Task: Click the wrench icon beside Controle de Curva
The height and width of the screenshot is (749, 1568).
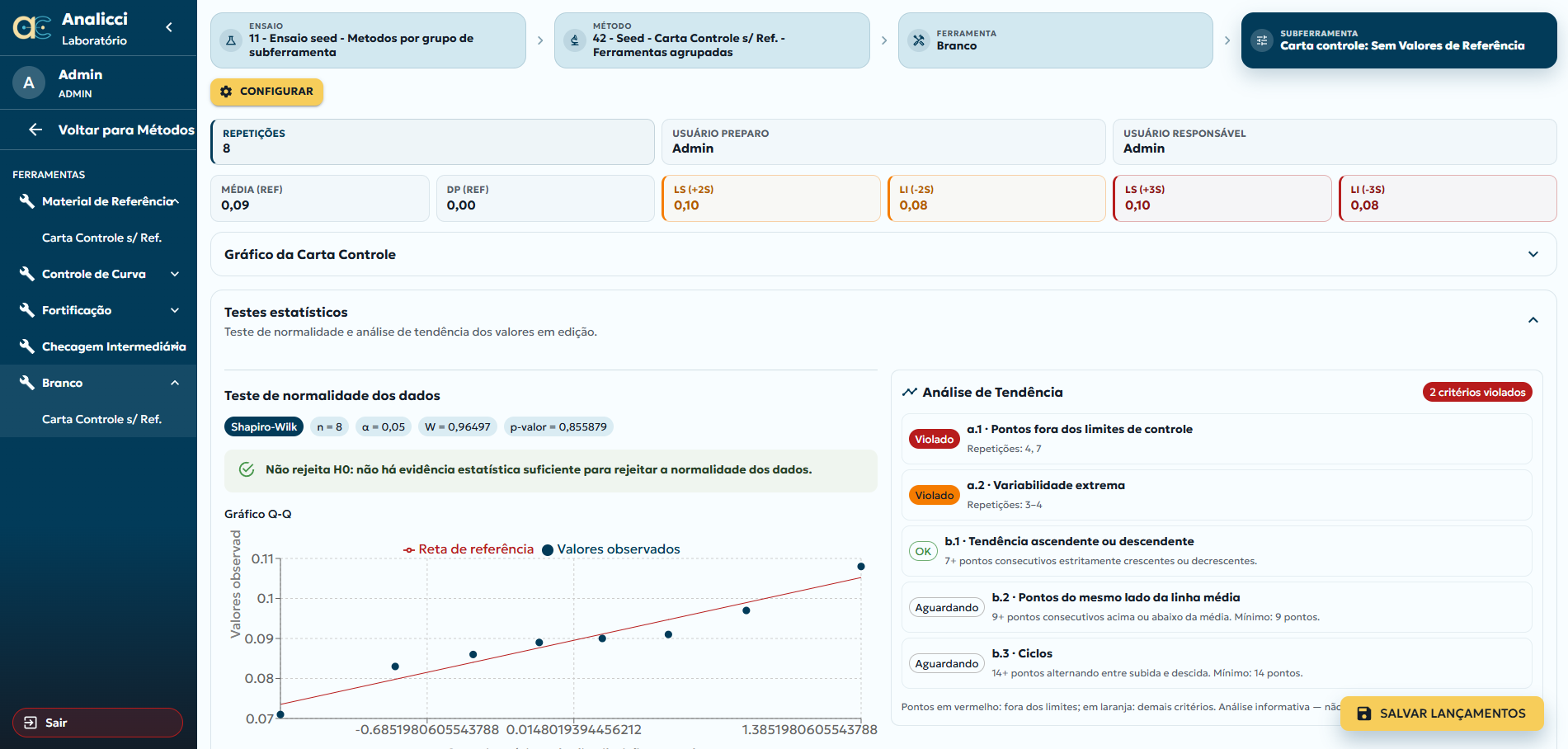Action: pos(26,274)
